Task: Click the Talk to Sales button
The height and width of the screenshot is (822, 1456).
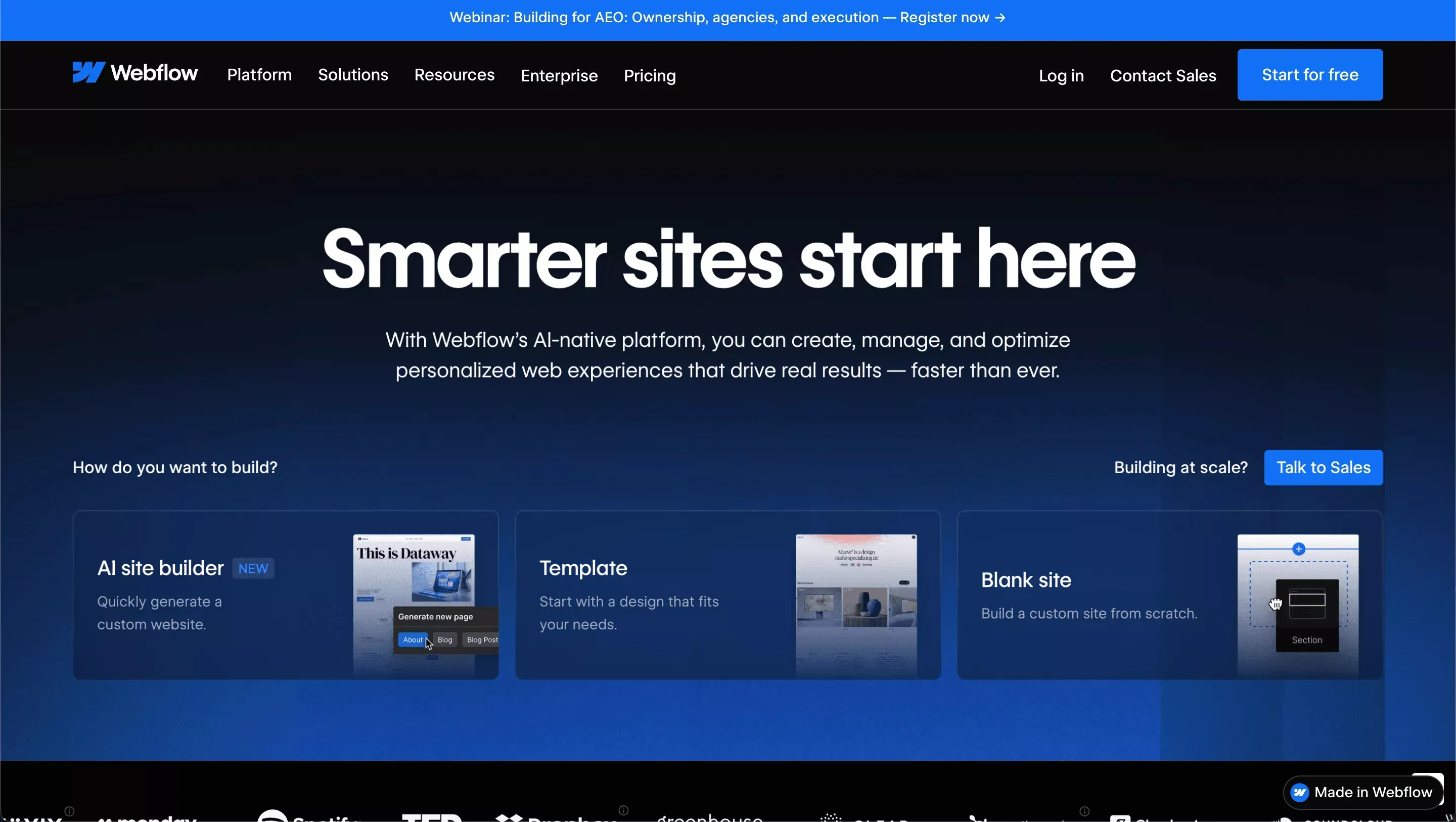Action: pos(1323,468)
